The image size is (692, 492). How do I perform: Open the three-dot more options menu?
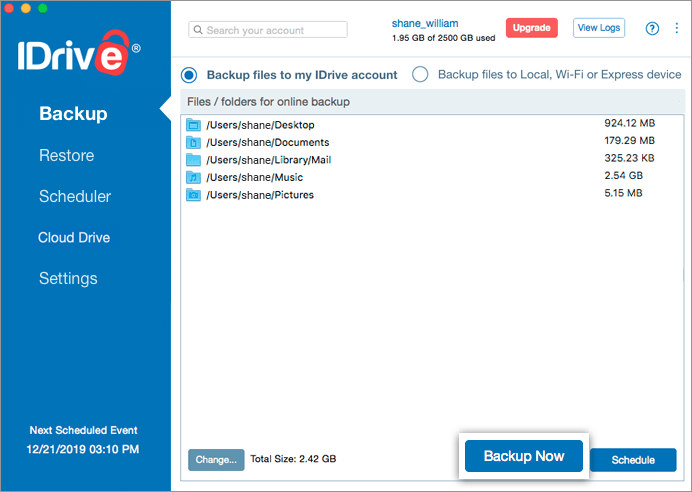coord(677,28)
